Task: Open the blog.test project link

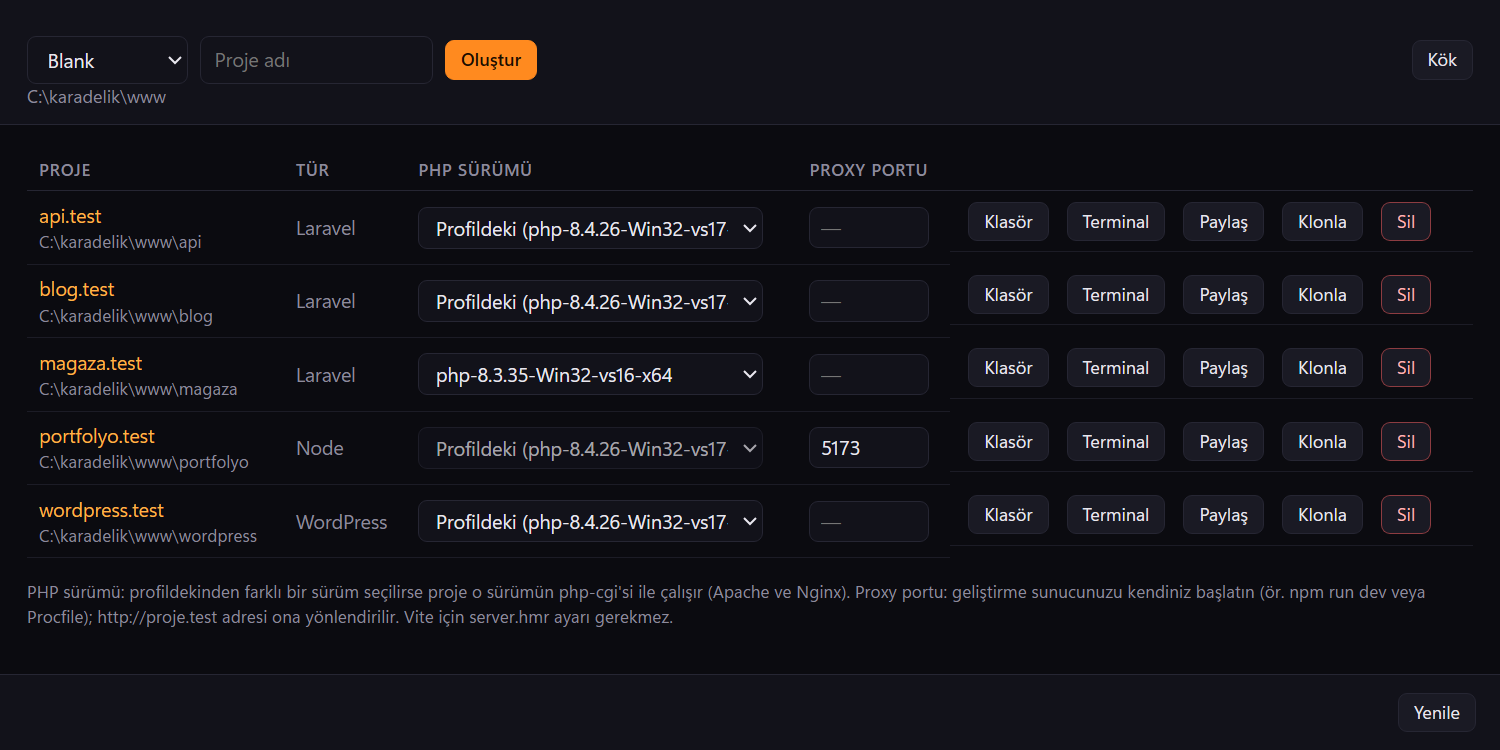Action: point(77,289)
